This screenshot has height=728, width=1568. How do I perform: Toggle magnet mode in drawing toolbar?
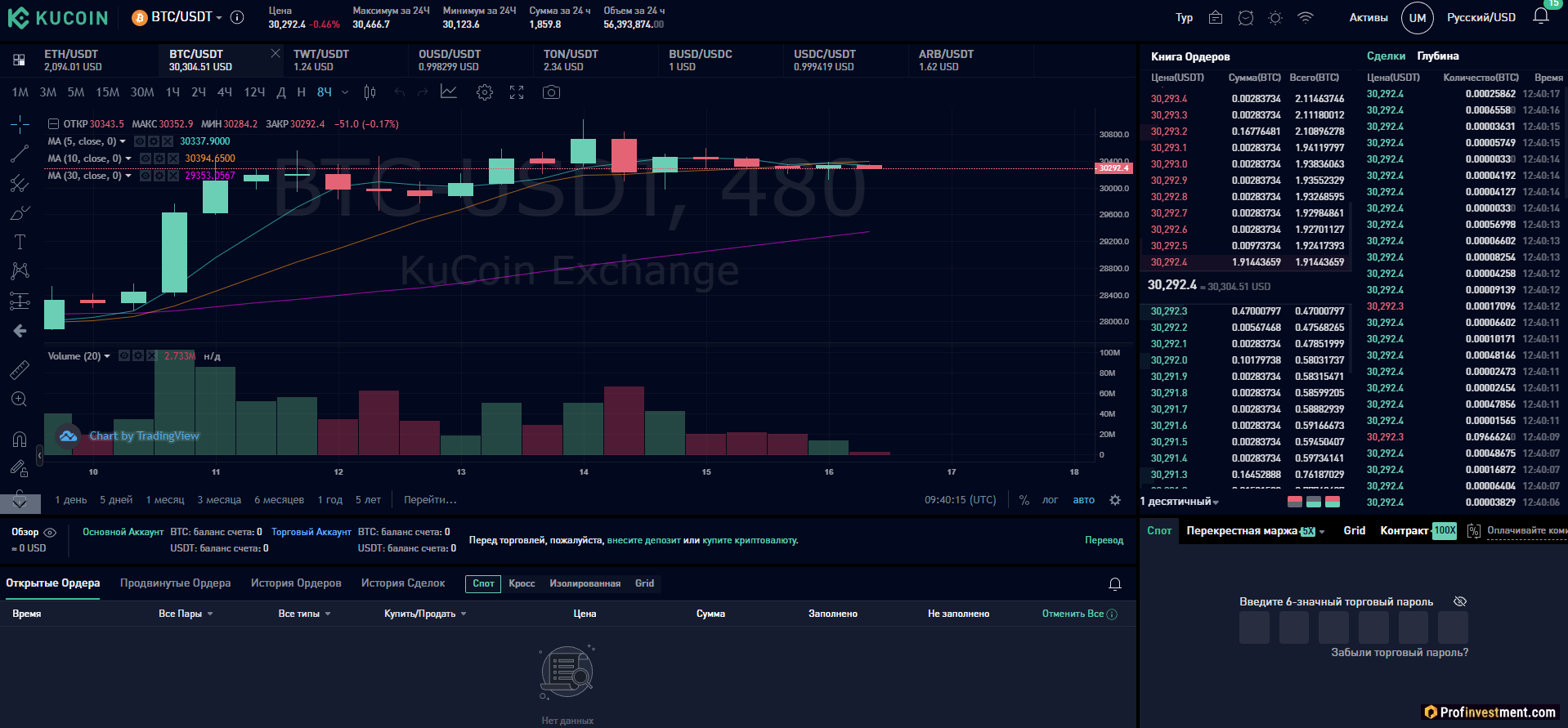pyautogui.click(x=20, y=439)
